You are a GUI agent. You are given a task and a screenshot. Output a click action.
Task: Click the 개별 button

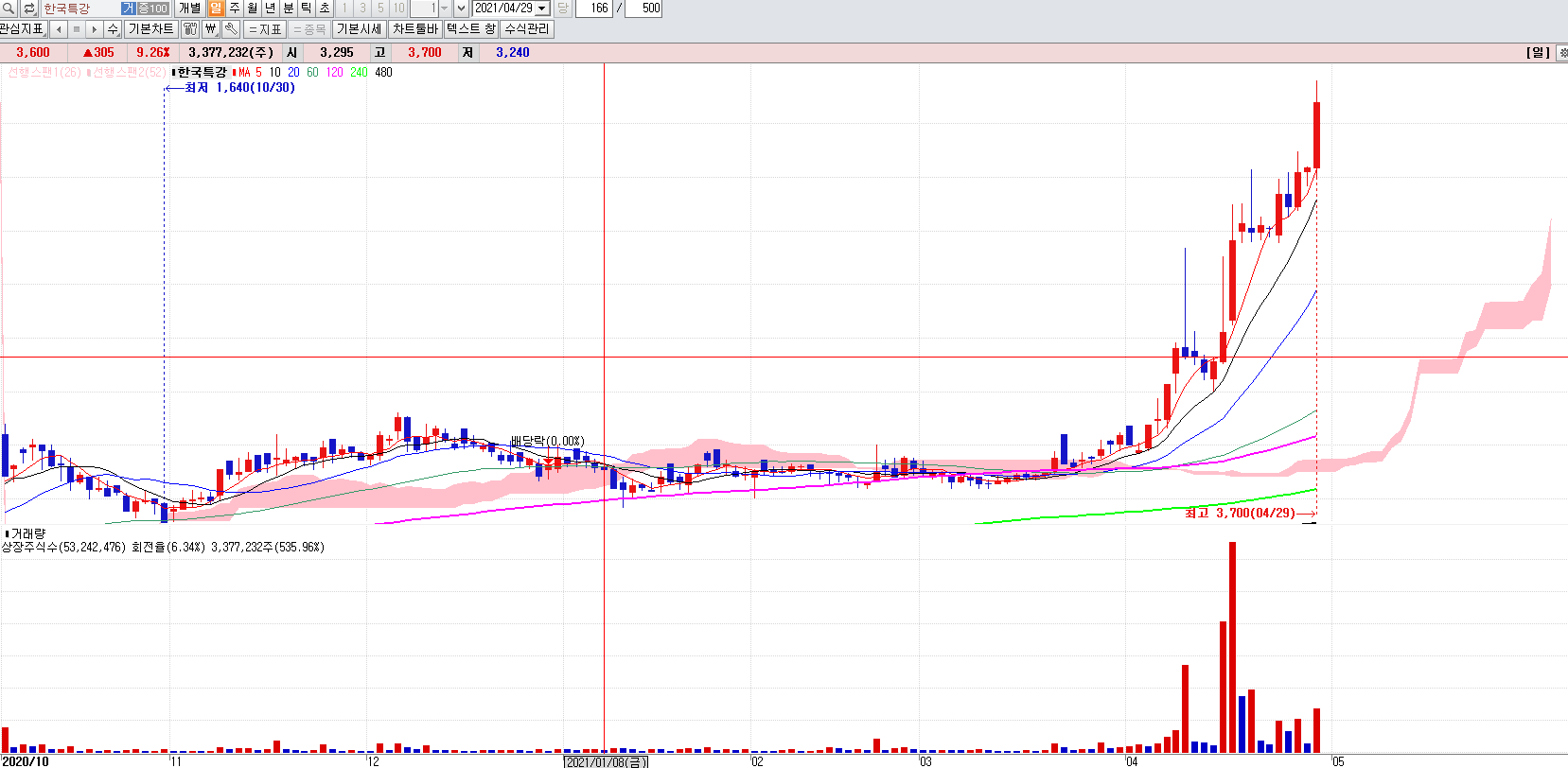(189, 9)
